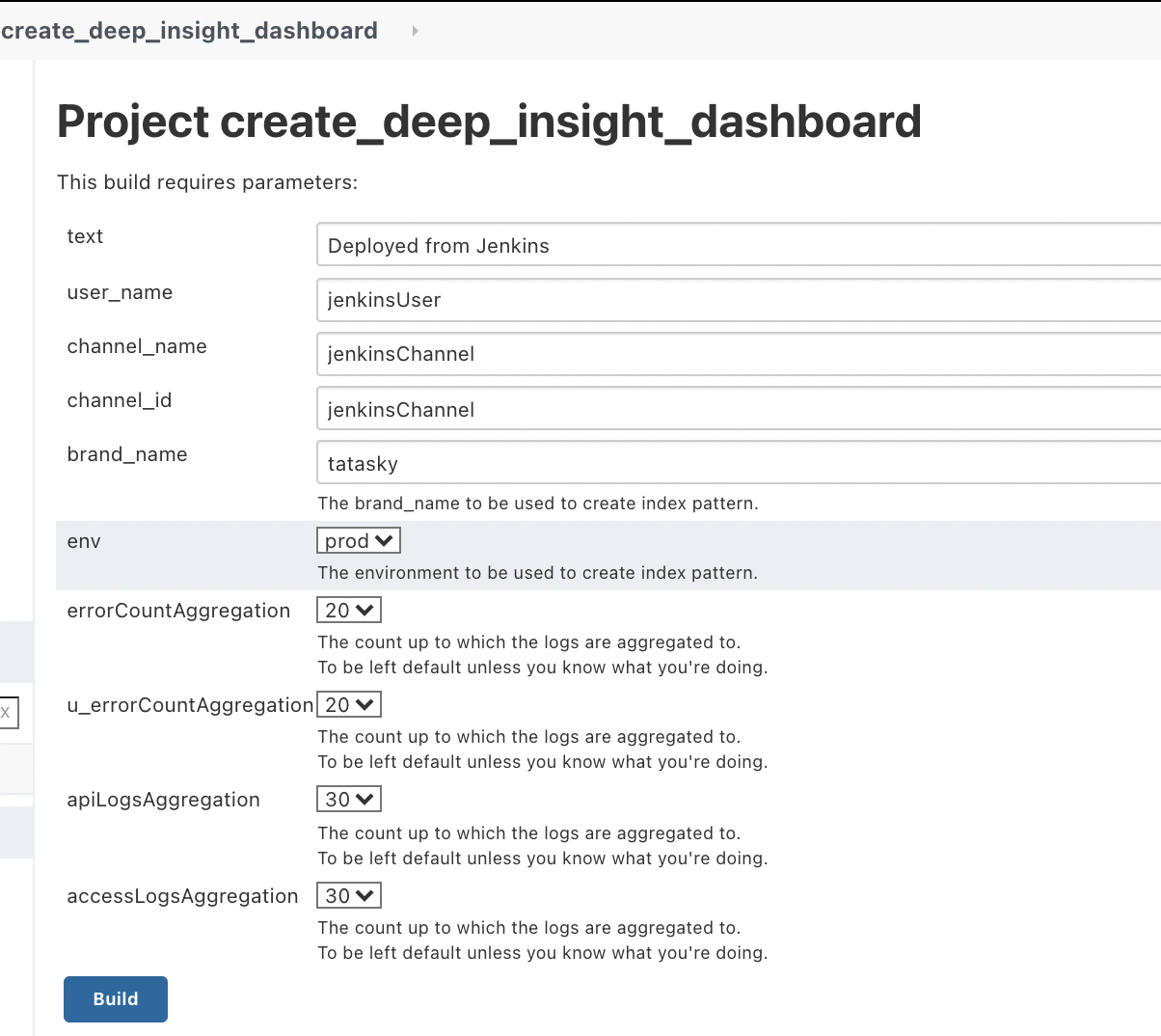Expand the u_errorCountAggregation dropdown
Viewport: 1161px width, 1036px height.
click(349, 705)
